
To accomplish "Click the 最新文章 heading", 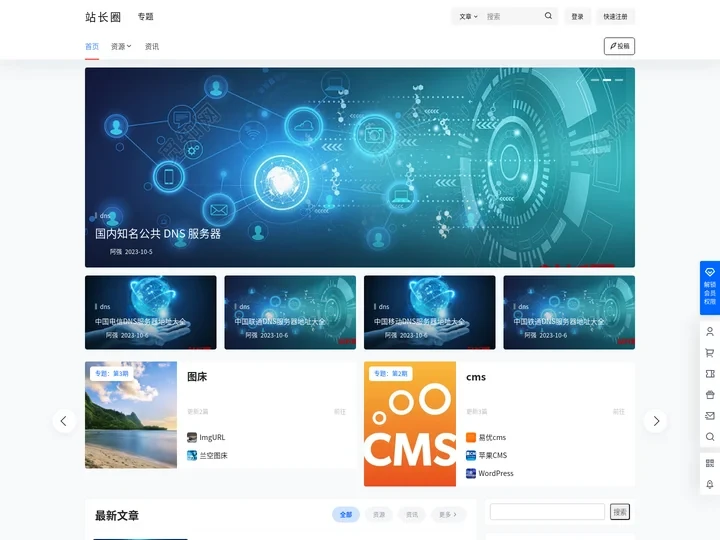I will [x=117, y=516].
